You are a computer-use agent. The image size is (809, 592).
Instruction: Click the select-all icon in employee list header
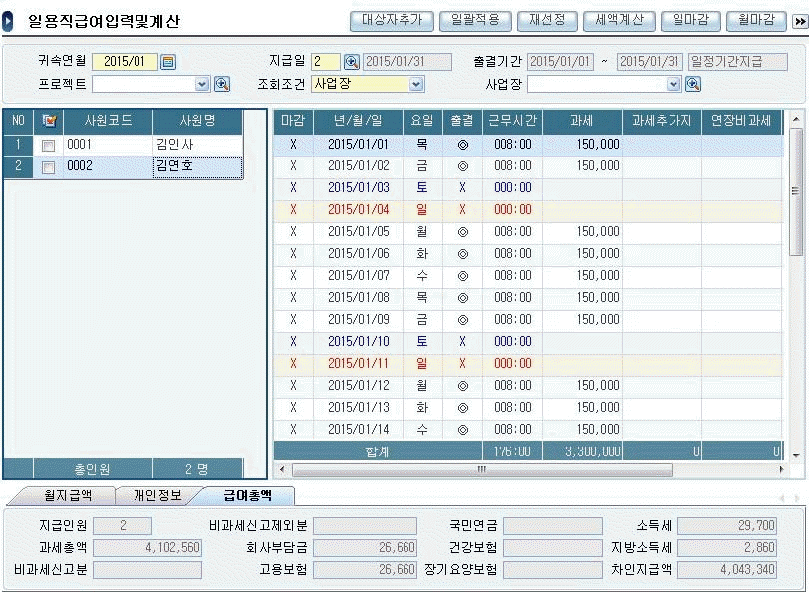point(48,121)
